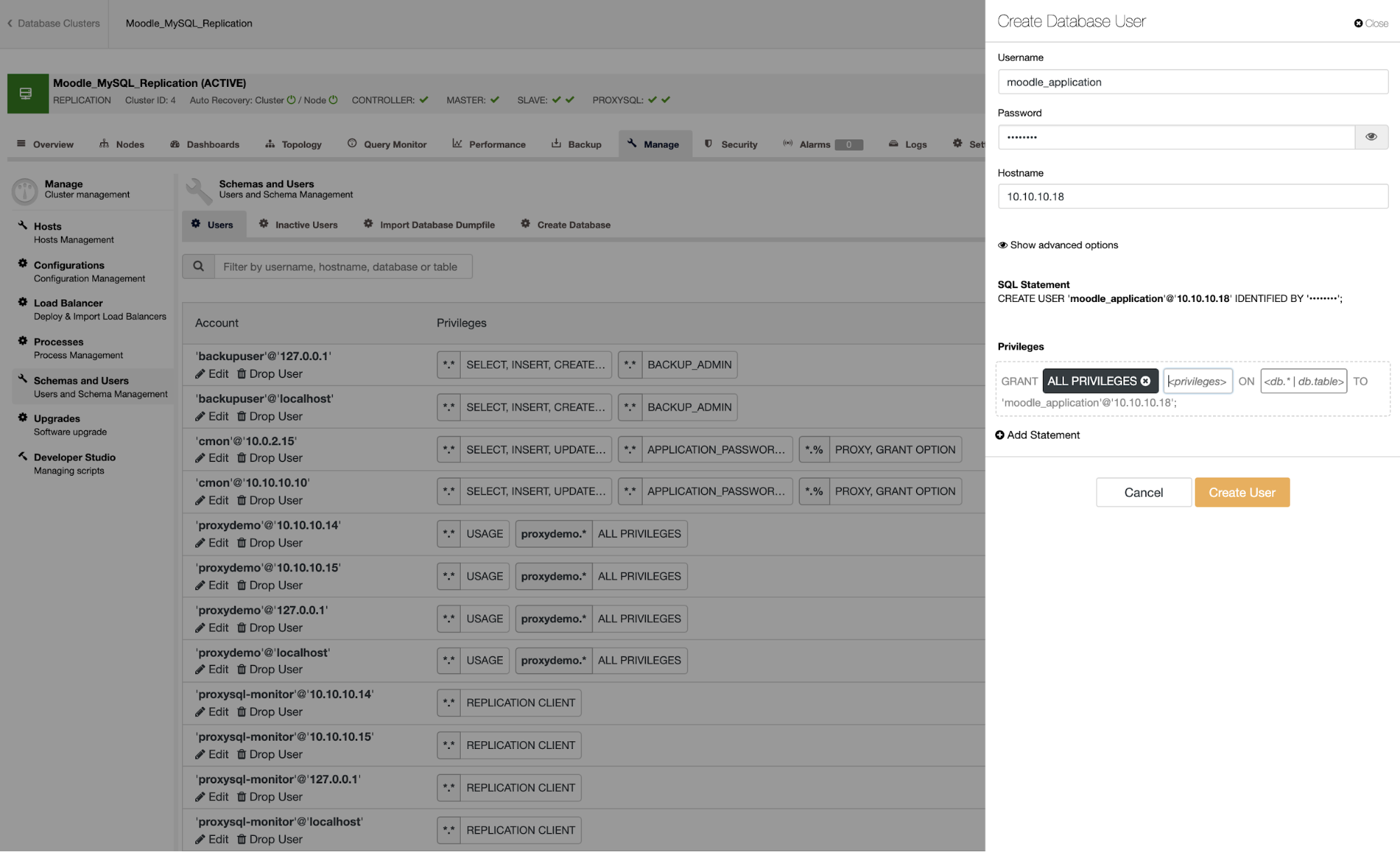Screen dimensions: 1400x852
Task: Switch to Import Database Dumpfile tab
Action: click(429, 225)
